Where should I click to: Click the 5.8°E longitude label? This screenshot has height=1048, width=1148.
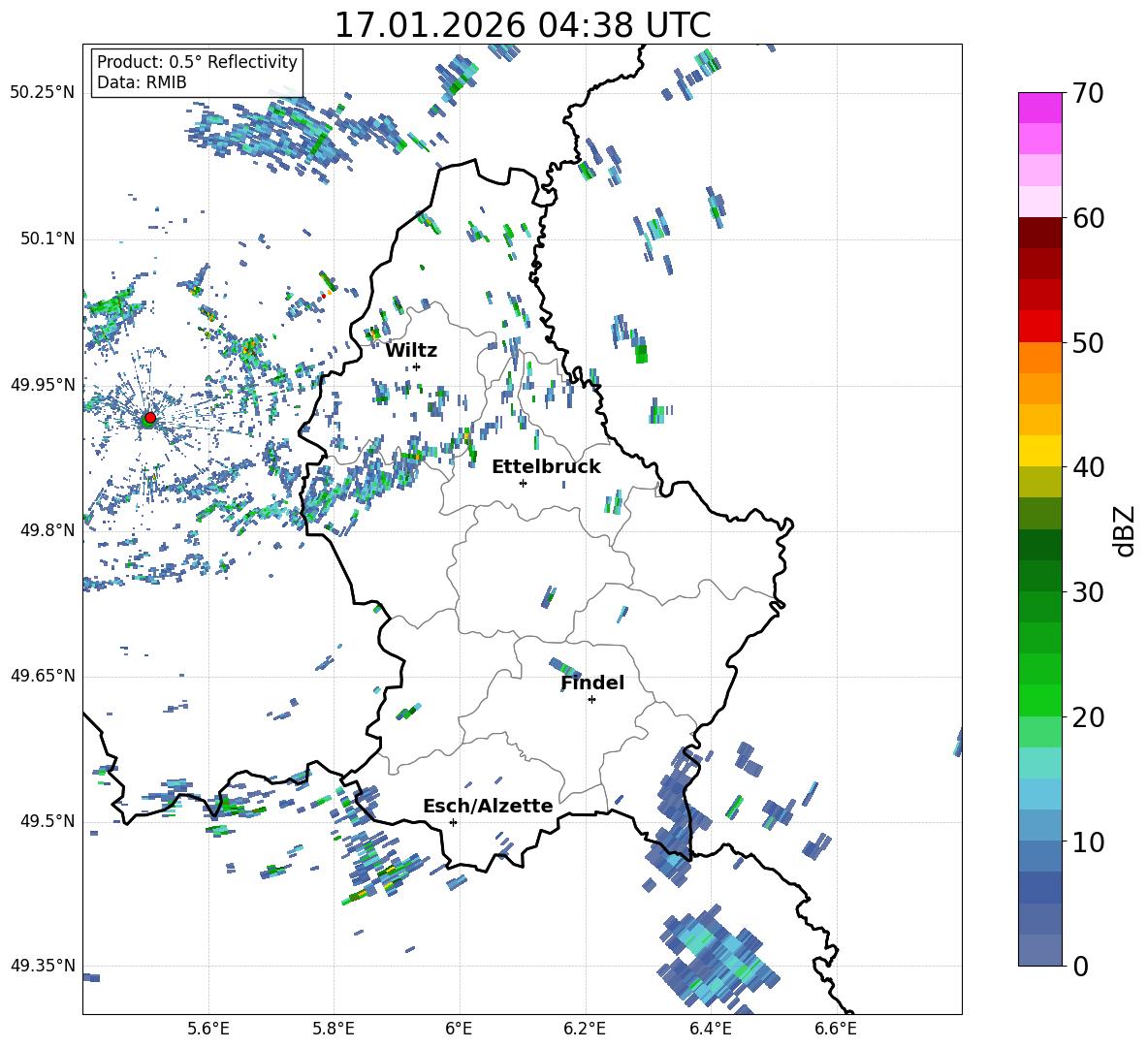click(334, 1029)
